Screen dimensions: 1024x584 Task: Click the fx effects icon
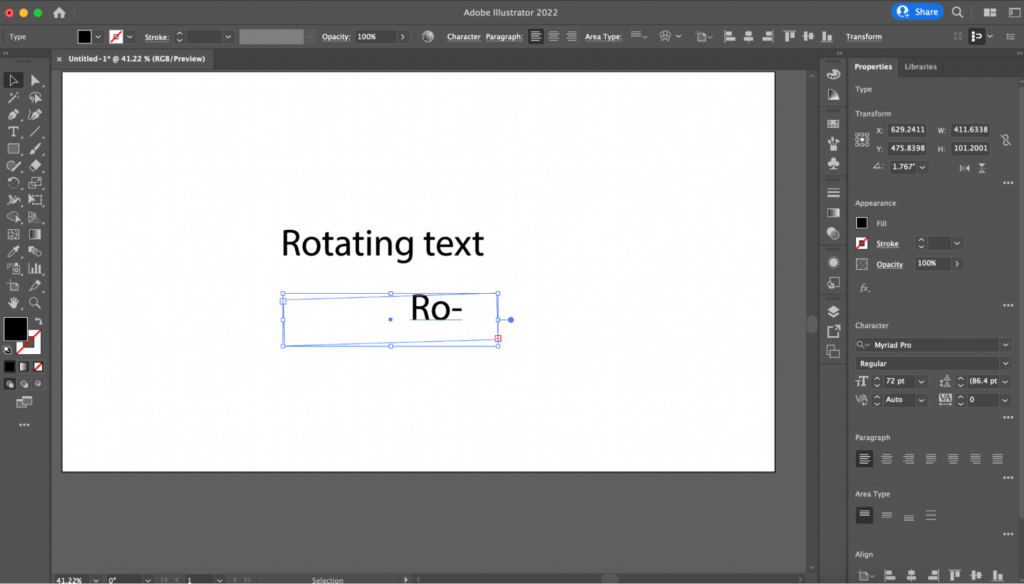click(864, 288)
